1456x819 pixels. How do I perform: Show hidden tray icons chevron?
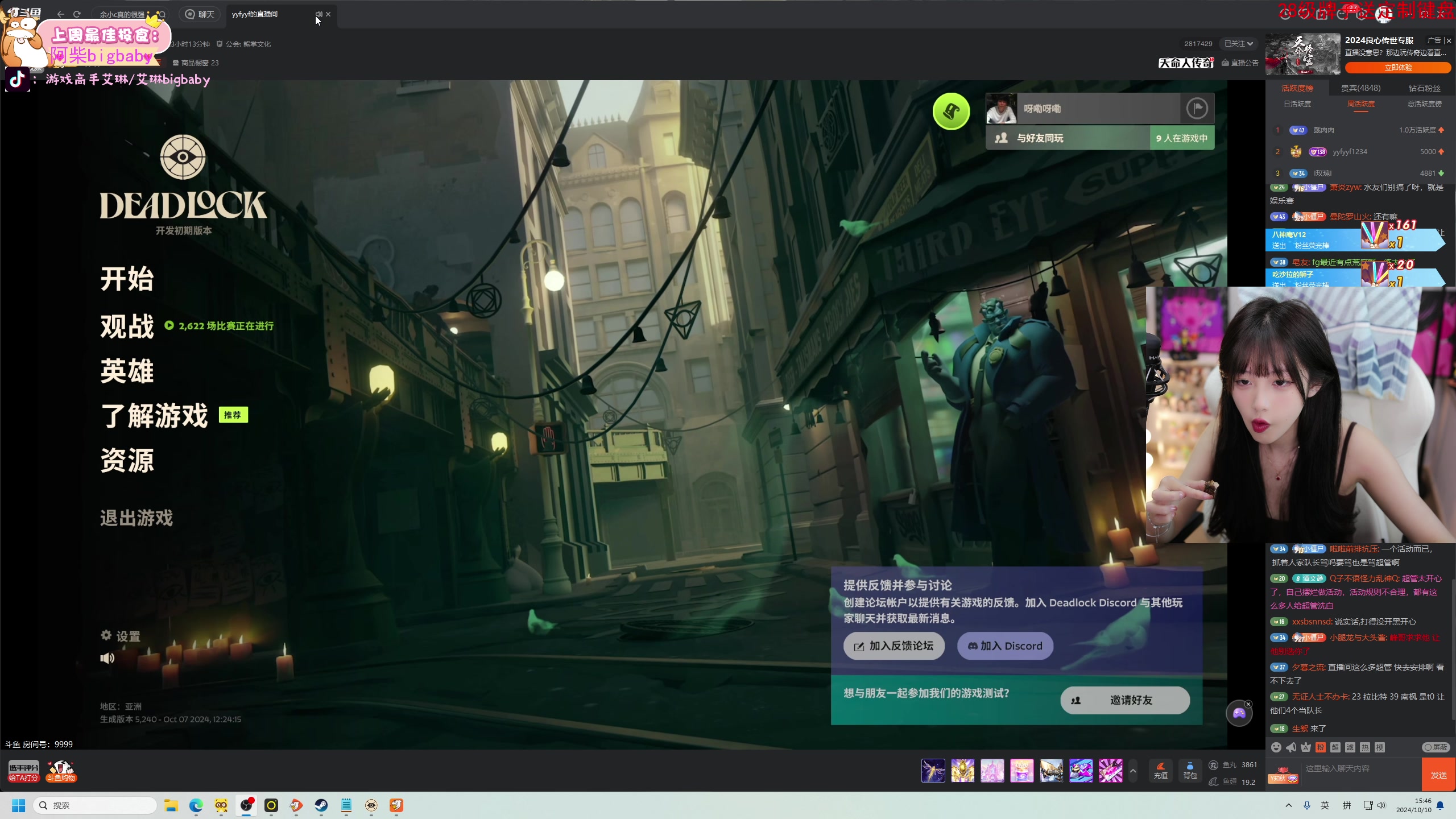[1289, 805]
